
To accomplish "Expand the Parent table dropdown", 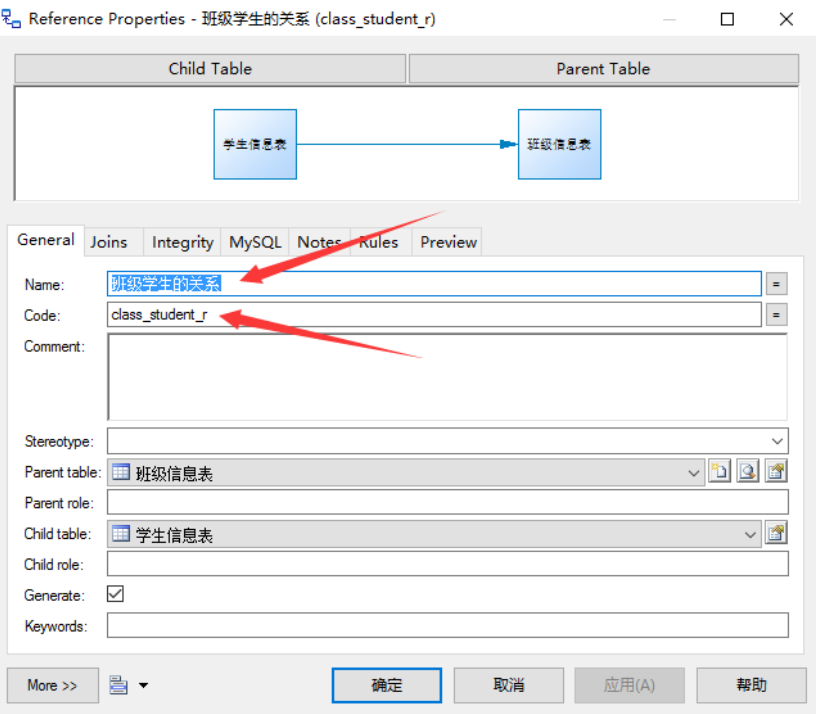I will [693, 473].
